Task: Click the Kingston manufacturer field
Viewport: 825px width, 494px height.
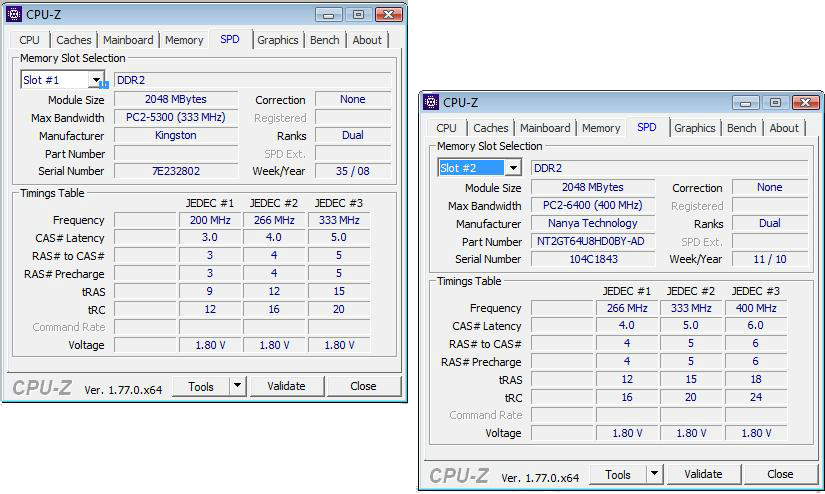Action: coord(176,135)
